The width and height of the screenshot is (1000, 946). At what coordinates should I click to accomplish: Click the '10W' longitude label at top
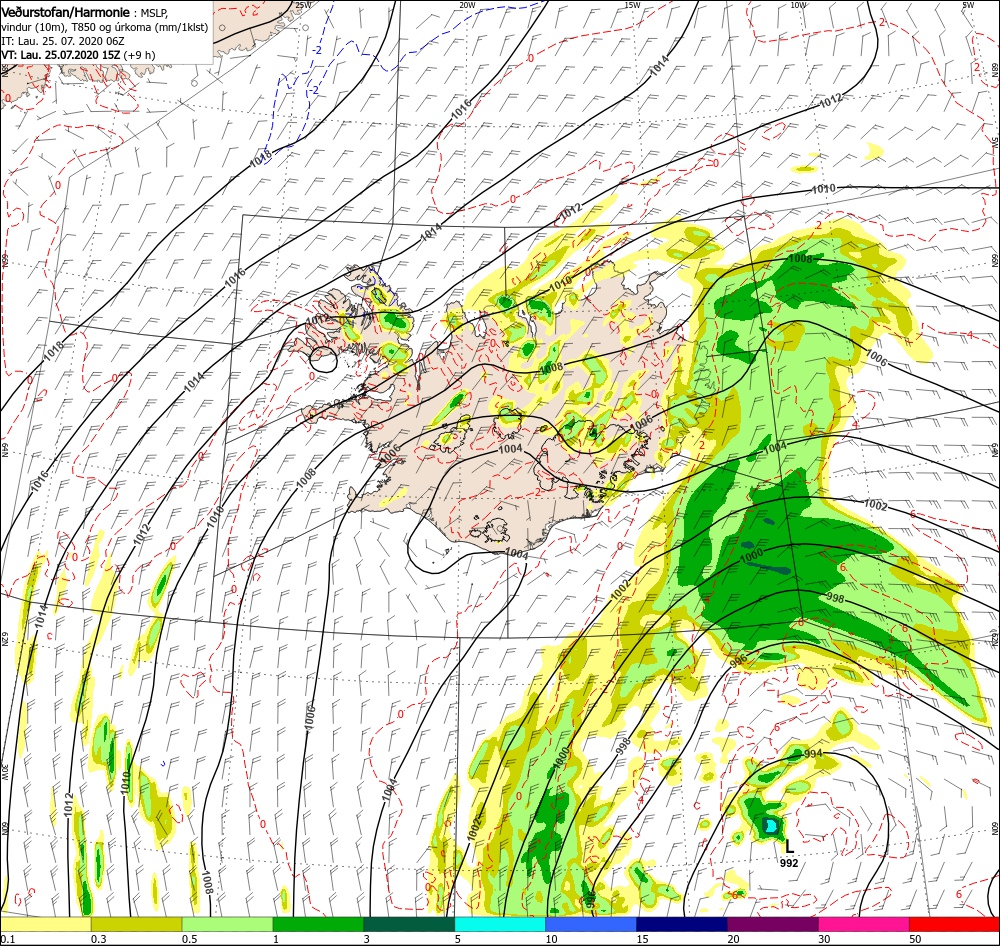click(798, 5)
